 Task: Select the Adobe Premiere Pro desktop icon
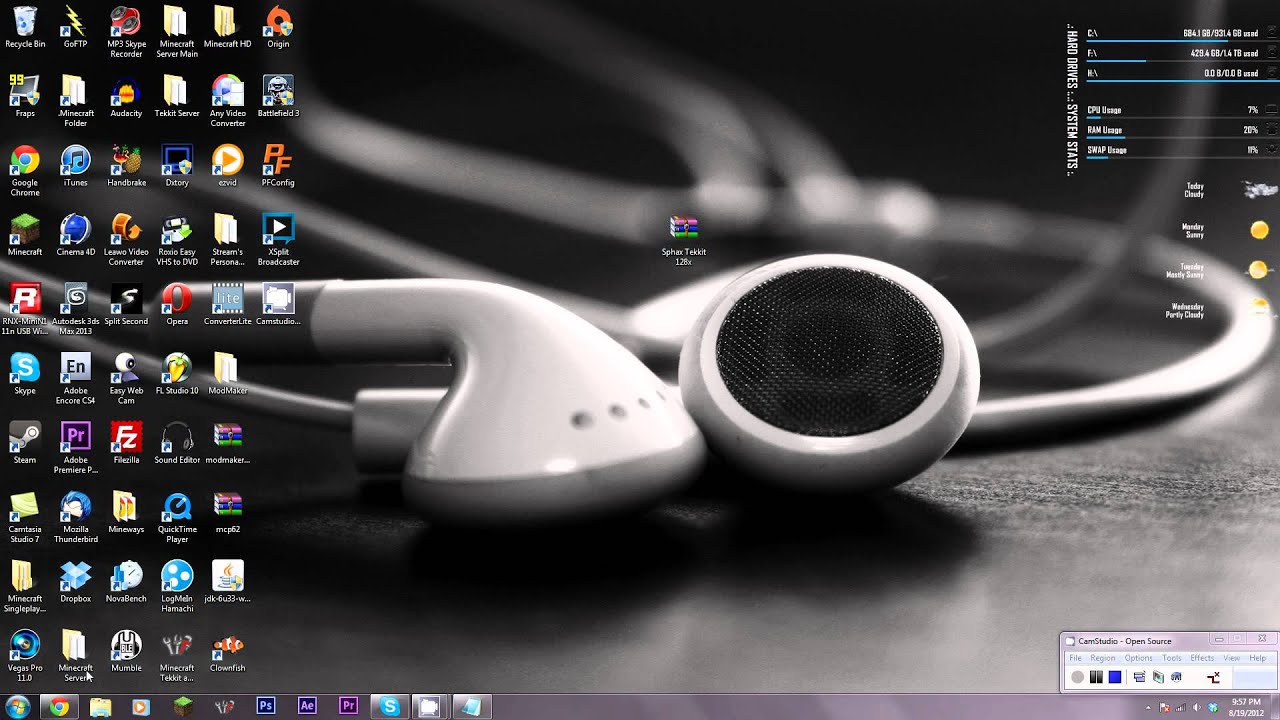(x=75, y=448)
